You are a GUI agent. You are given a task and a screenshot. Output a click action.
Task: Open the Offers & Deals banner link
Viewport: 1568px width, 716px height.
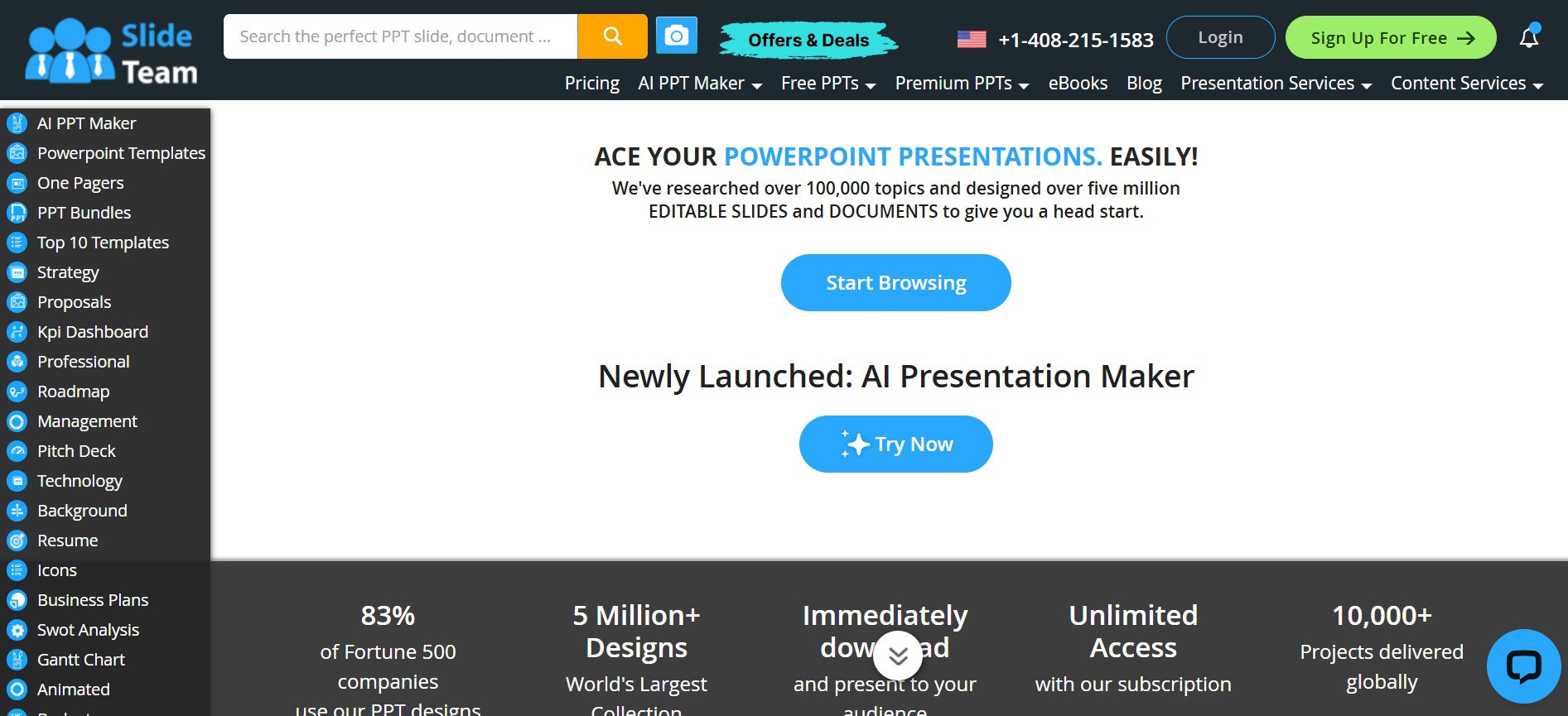coord(808,40)
